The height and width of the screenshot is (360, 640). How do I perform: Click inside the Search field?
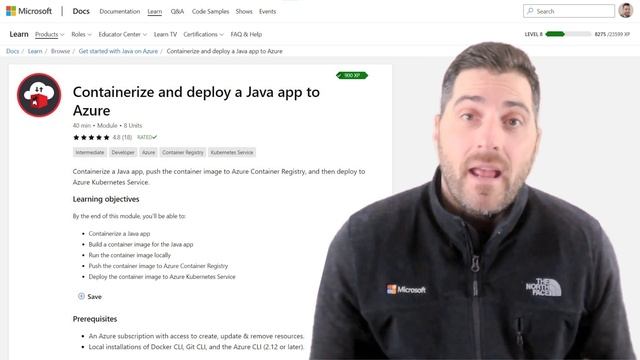[569, 11]
